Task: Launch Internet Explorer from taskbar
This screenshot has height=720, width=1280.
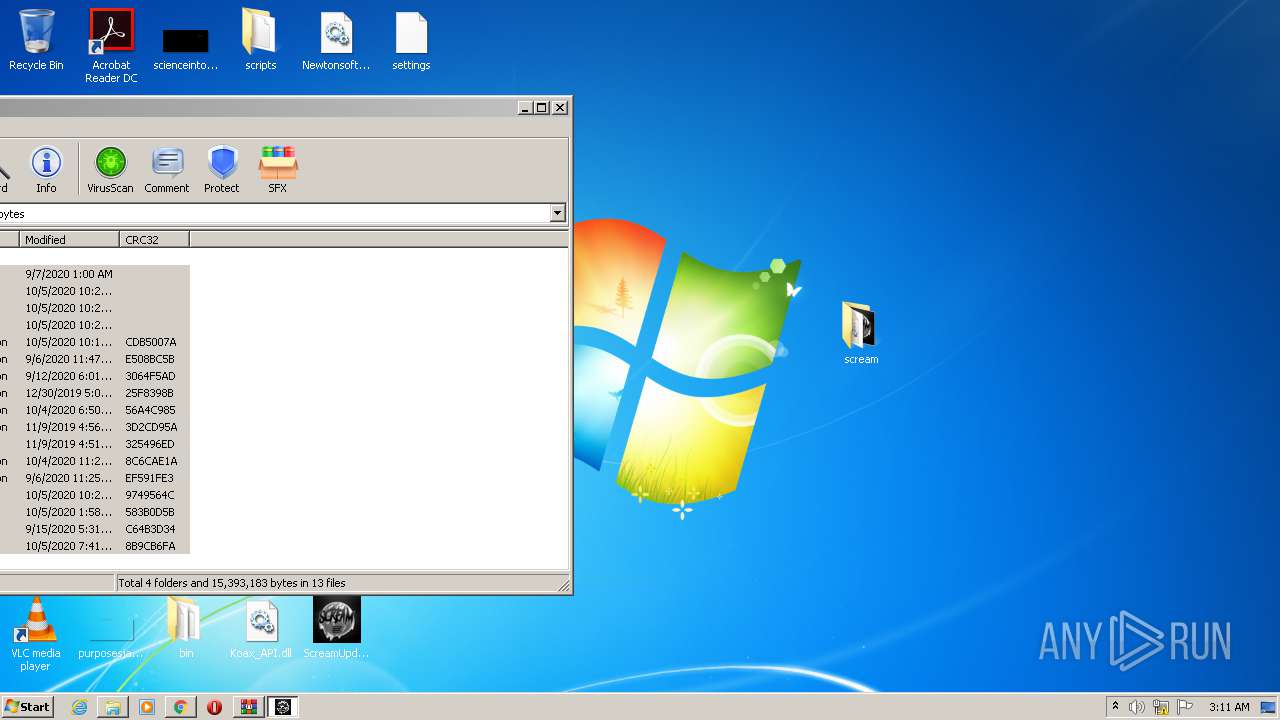Action: click(x=79, y=707)
